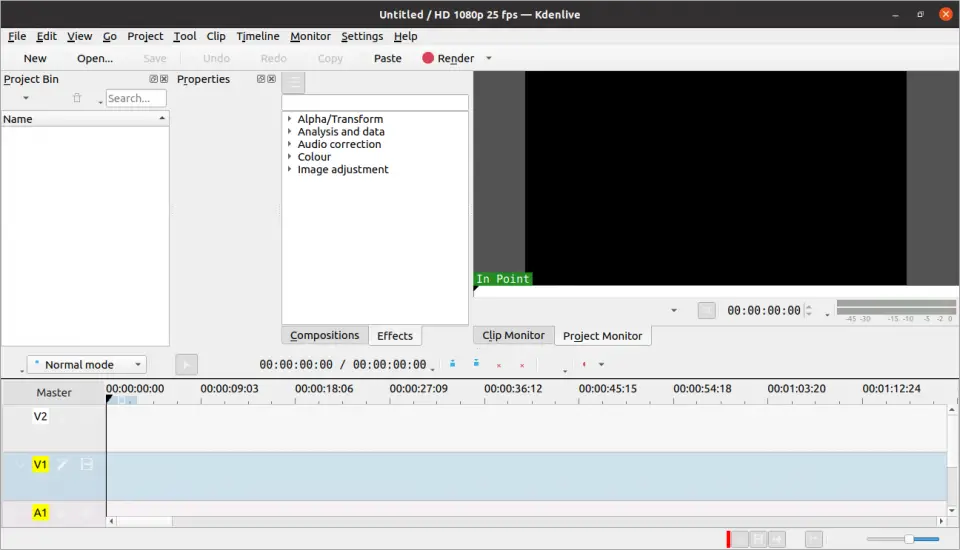Open dropdown arrow right of monitor timecode

(x=827, y=314)
